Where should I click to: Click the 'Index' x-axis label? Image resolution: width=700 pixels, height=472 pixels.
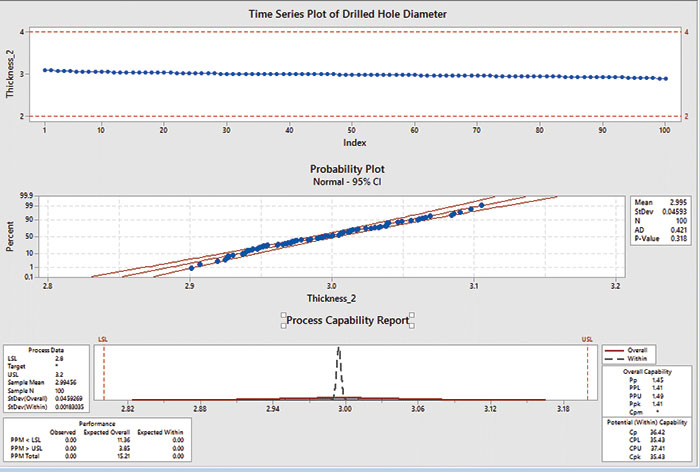(x=354, y=143)
